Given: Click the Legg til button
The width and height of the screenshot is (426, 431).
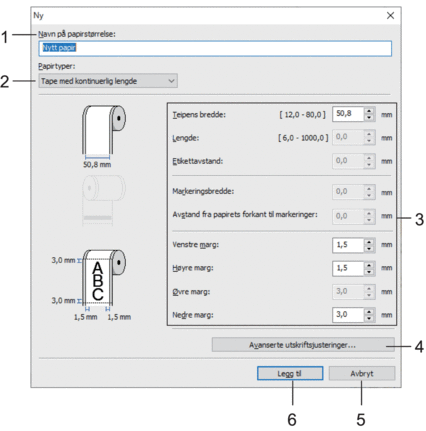Looking at the screenshot, I should [x=290, y=374].
